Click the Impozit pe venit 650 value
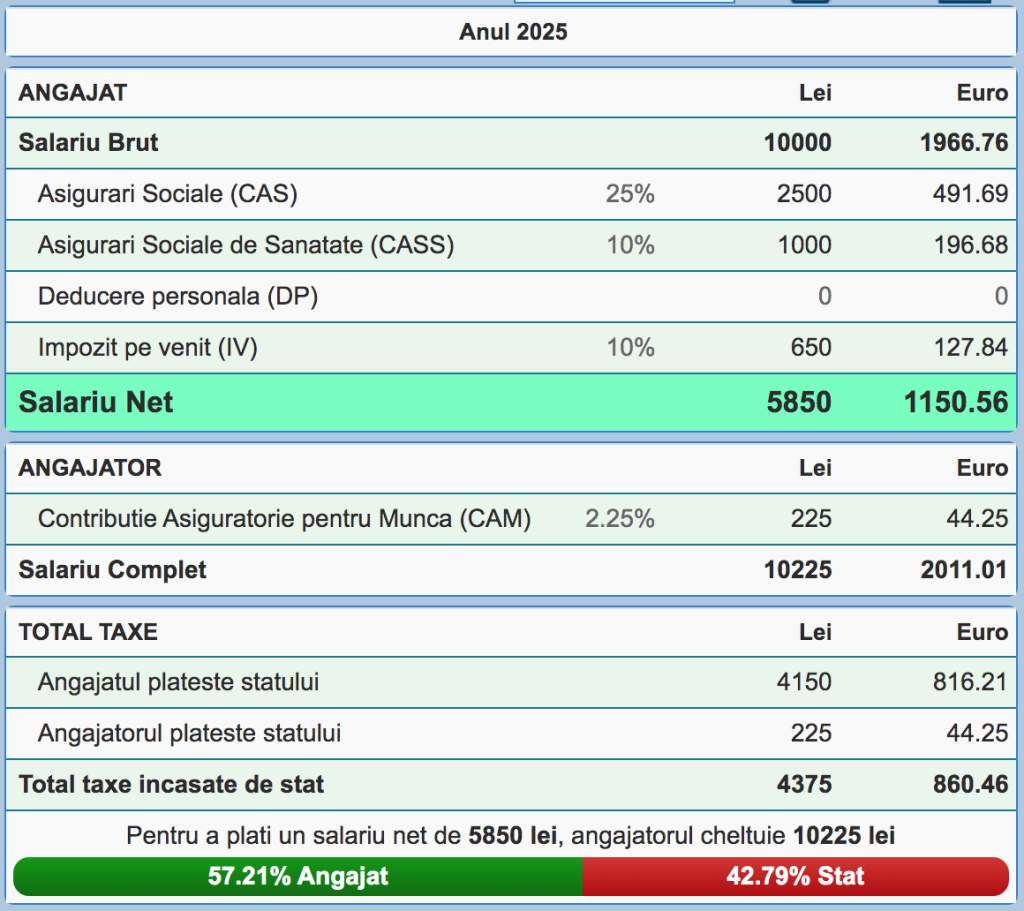The height and width of the screenshot is (911, 1024). coord(811,348)
